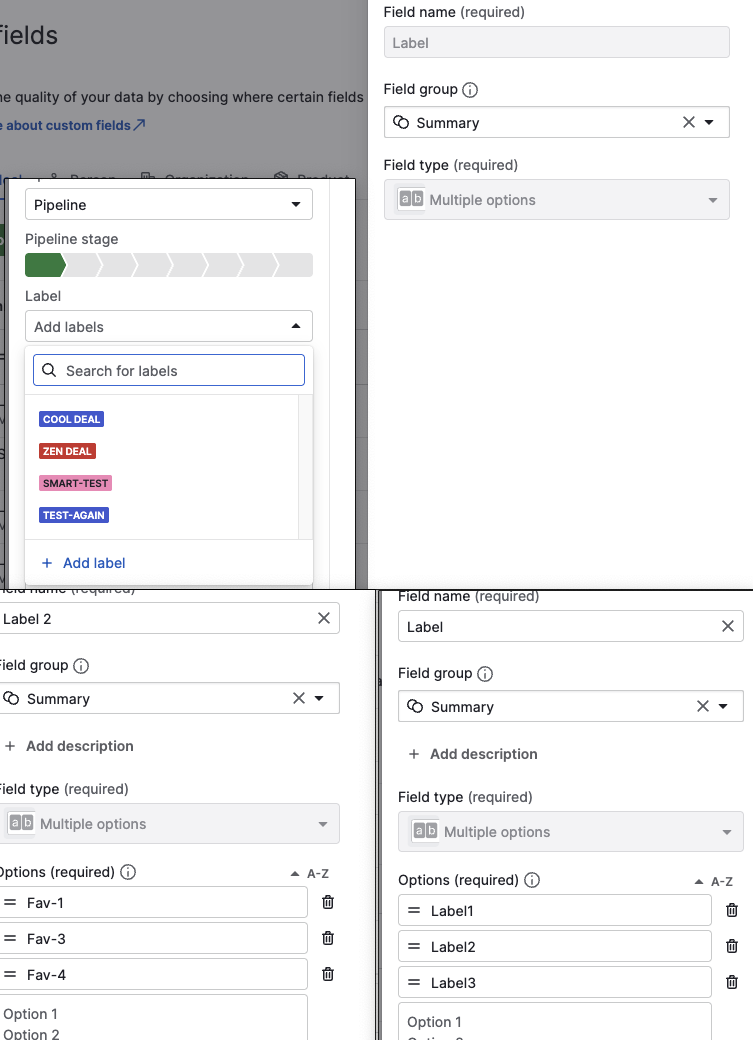Viewport: 753px width, 1040px height.
Task: Click the Field group info icon at top
Action: click(x=470, y=90)
